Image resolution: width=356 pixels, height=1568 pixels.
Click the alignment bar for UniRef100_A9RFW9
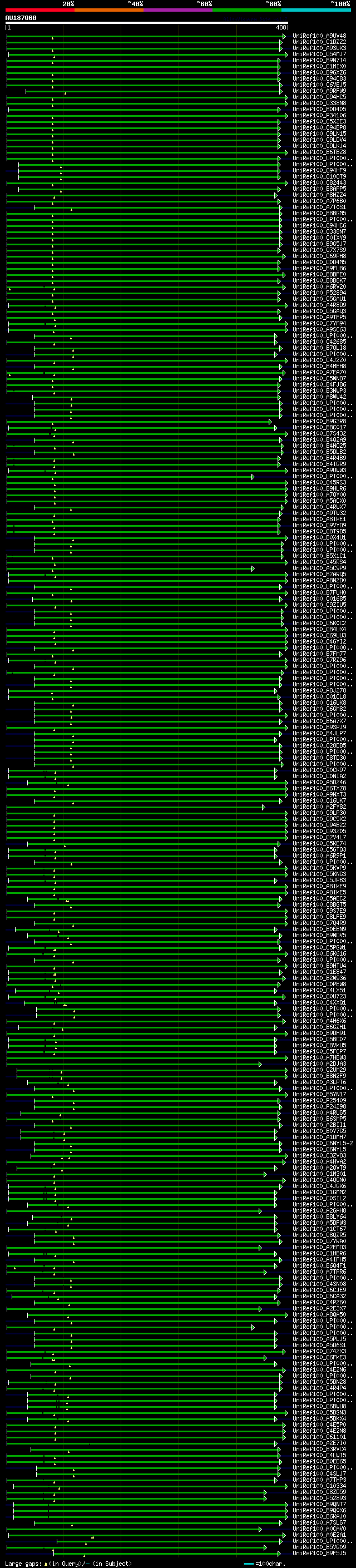point(154,91)
